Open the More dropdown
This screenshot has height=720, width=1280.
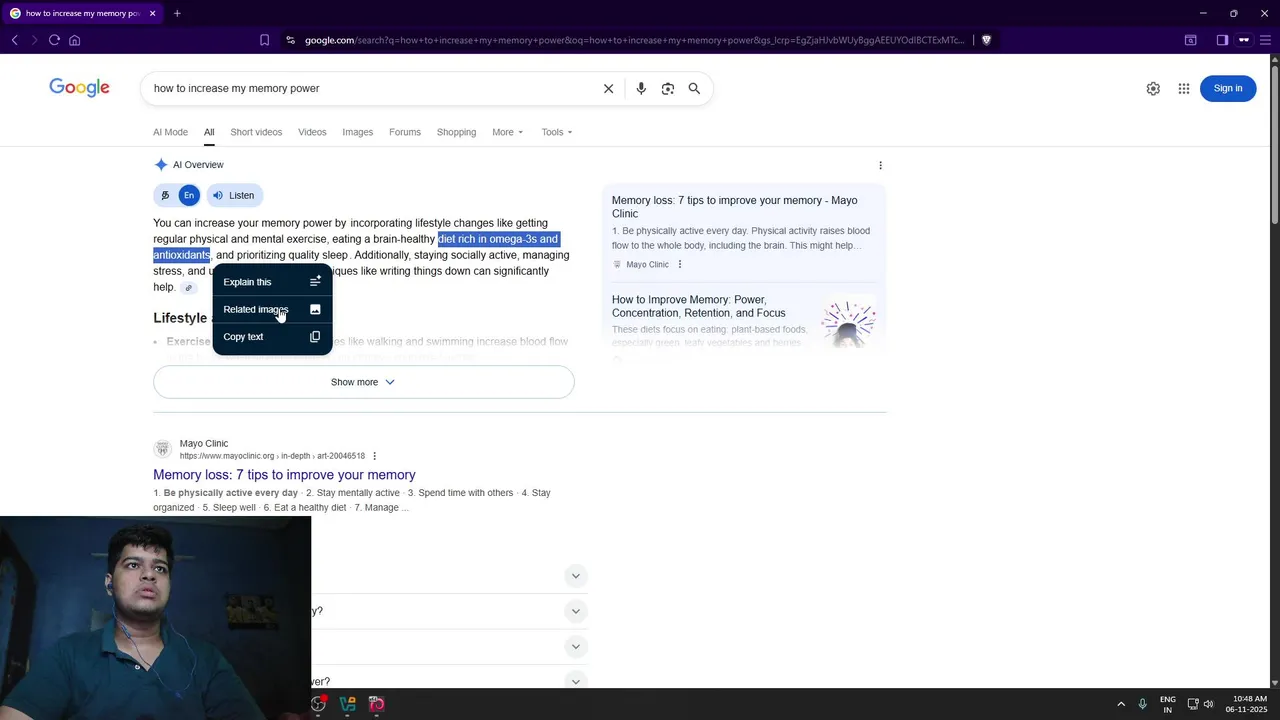click(x=507, y=132)
